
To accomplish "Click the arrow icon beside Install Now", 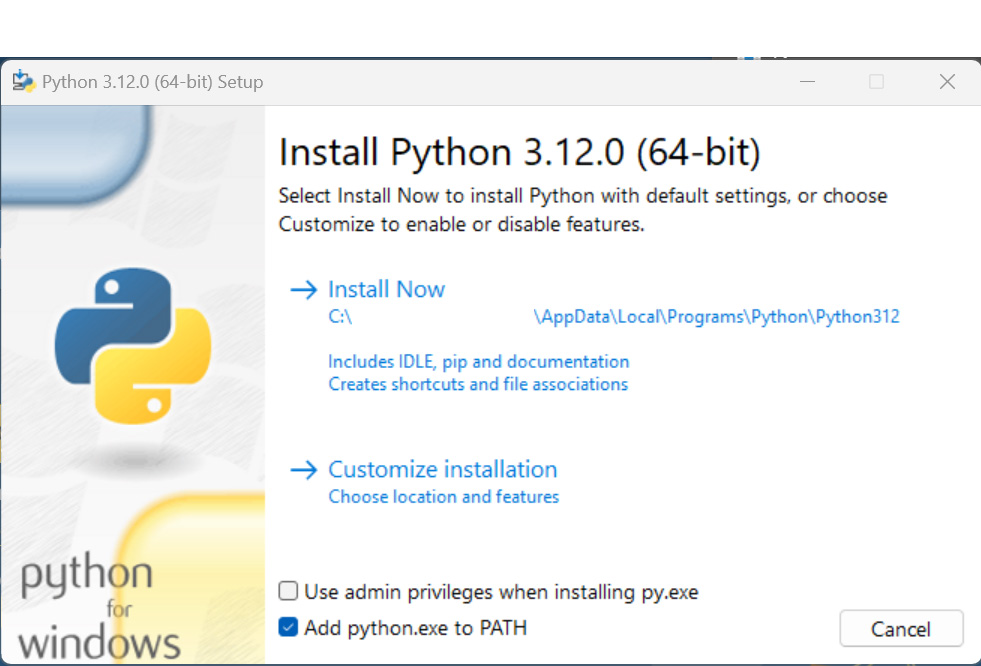I will tap(304, 290).
